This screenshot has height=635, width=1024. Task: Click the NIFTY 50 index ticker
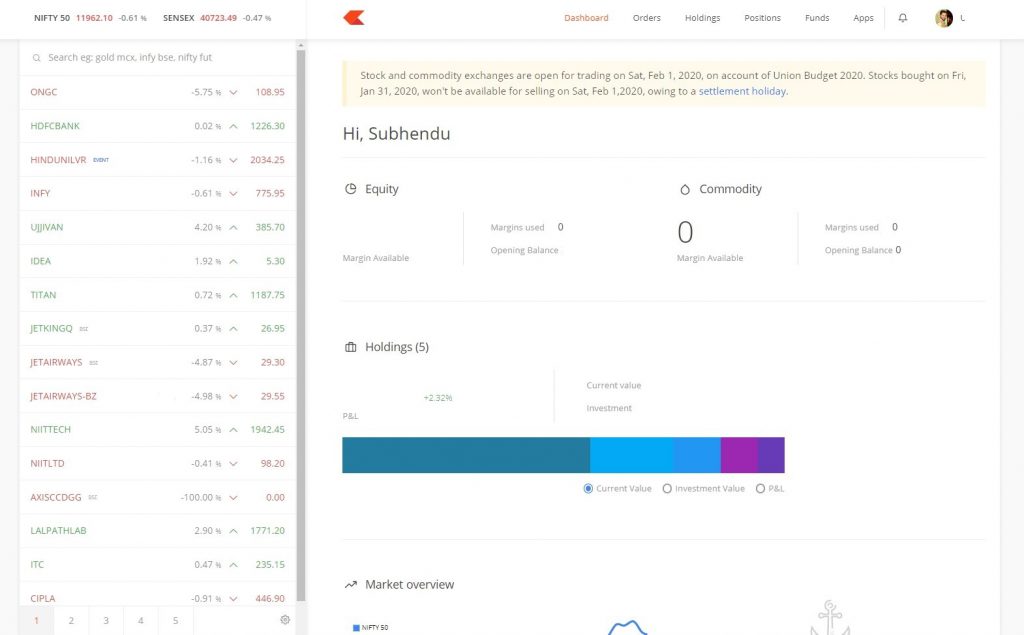point(90,18)
